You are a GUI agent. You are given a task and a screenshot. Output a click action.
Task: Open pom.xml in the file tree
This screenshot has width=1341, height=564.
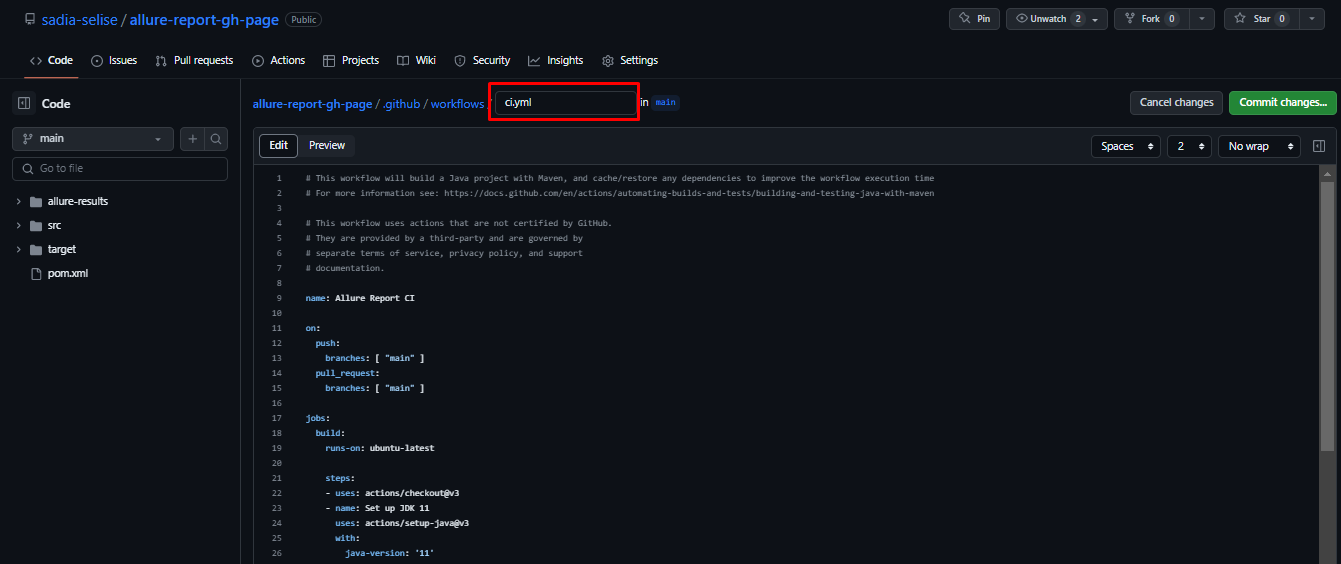pyautogui.click(x=68, y=273)
